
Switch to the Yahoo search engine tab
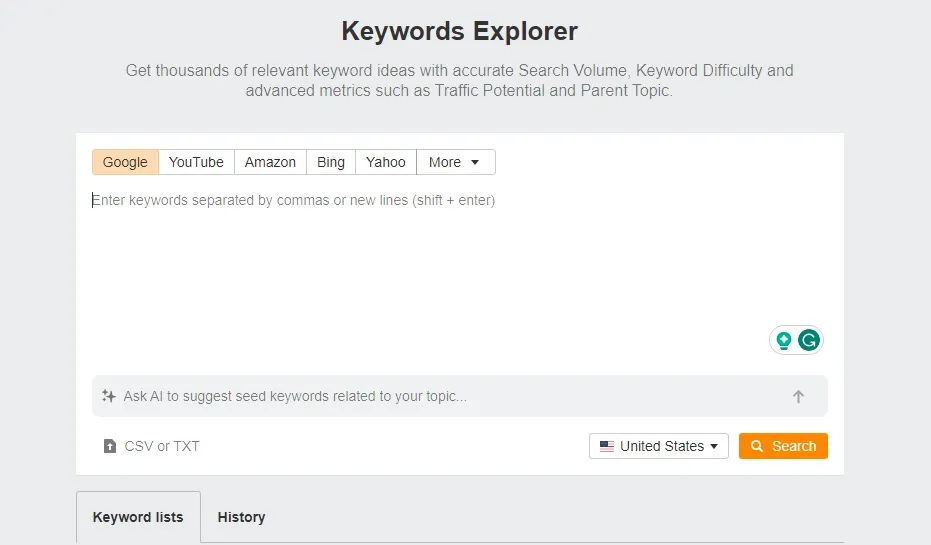[386, 162]
